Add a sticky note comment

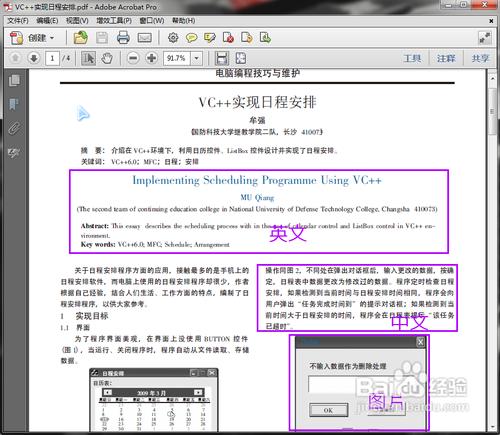191,38
